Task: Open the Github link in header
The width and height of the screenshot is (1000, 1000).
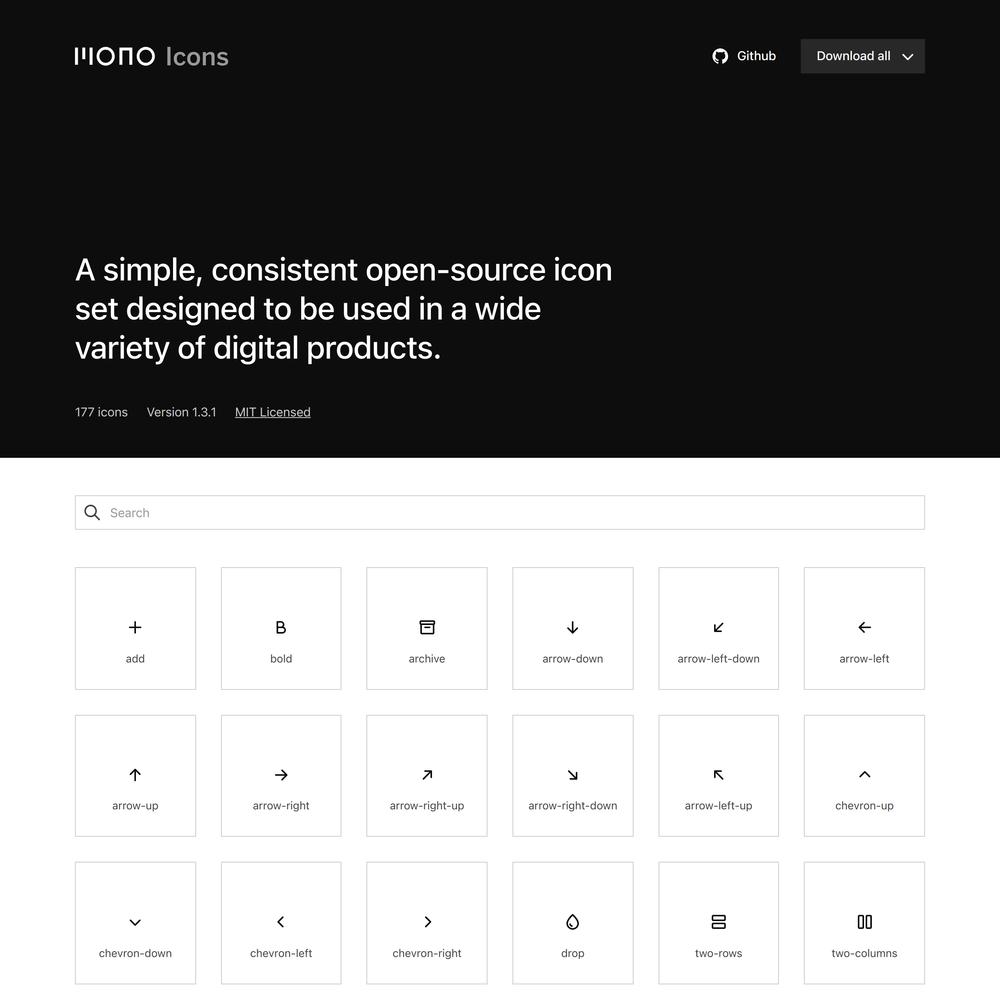Action: pos(744,56)
